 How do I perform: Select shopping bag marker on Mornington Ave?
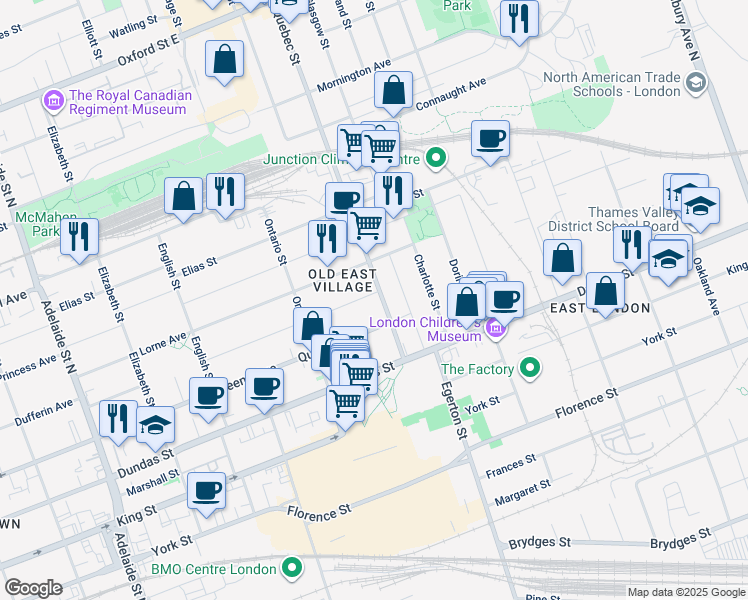393,91
